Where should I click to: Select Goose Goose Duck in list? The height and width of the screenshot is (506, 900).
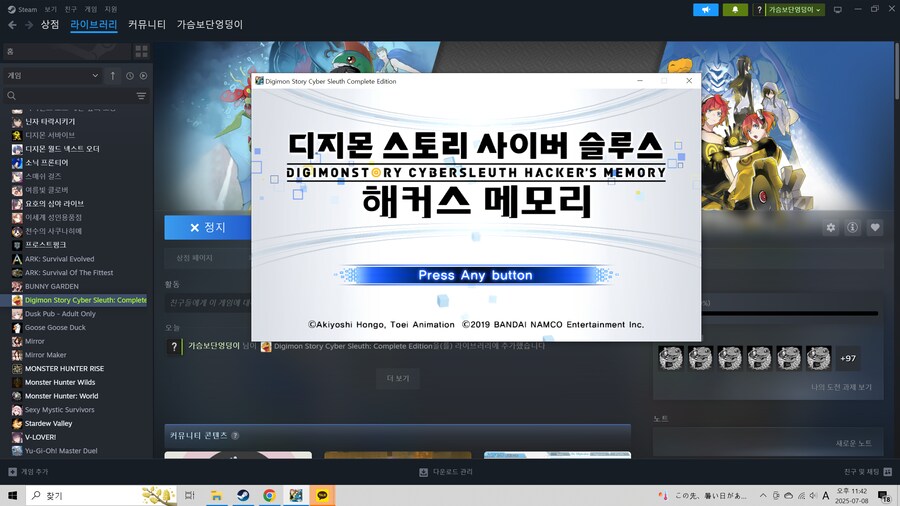[55, 328]
